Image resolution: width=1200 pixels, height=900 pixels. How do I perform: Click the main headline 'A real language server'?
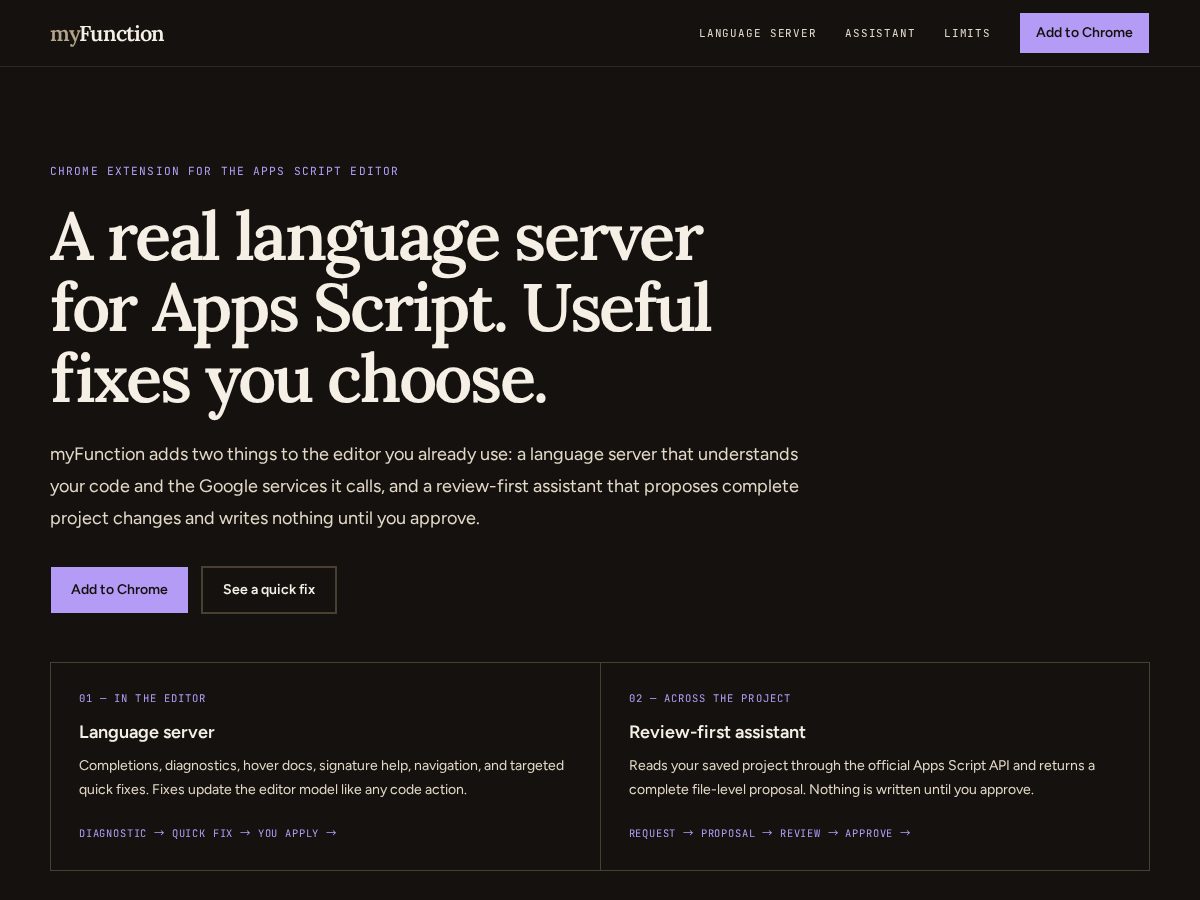coord(381,308)
